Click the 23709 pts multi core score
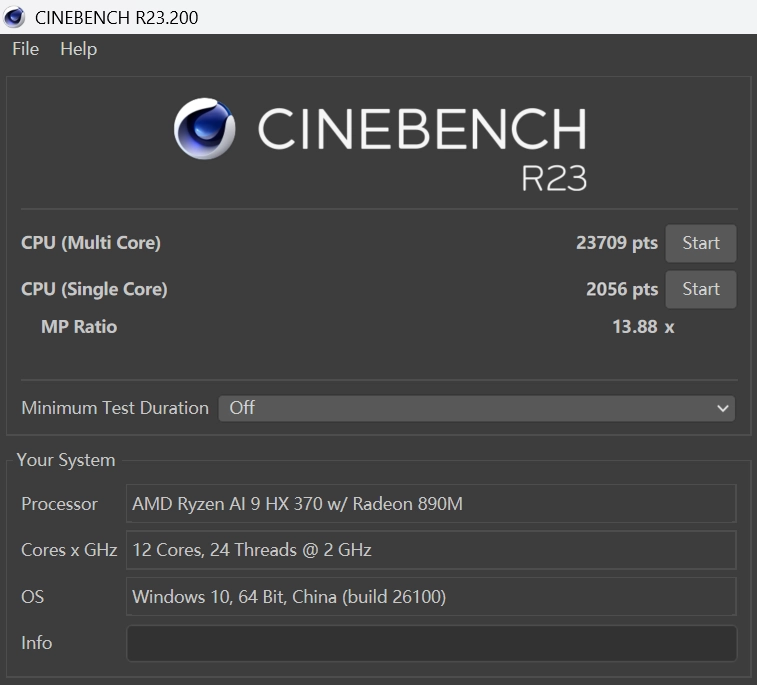757x685 pixels. click(616, 243)
